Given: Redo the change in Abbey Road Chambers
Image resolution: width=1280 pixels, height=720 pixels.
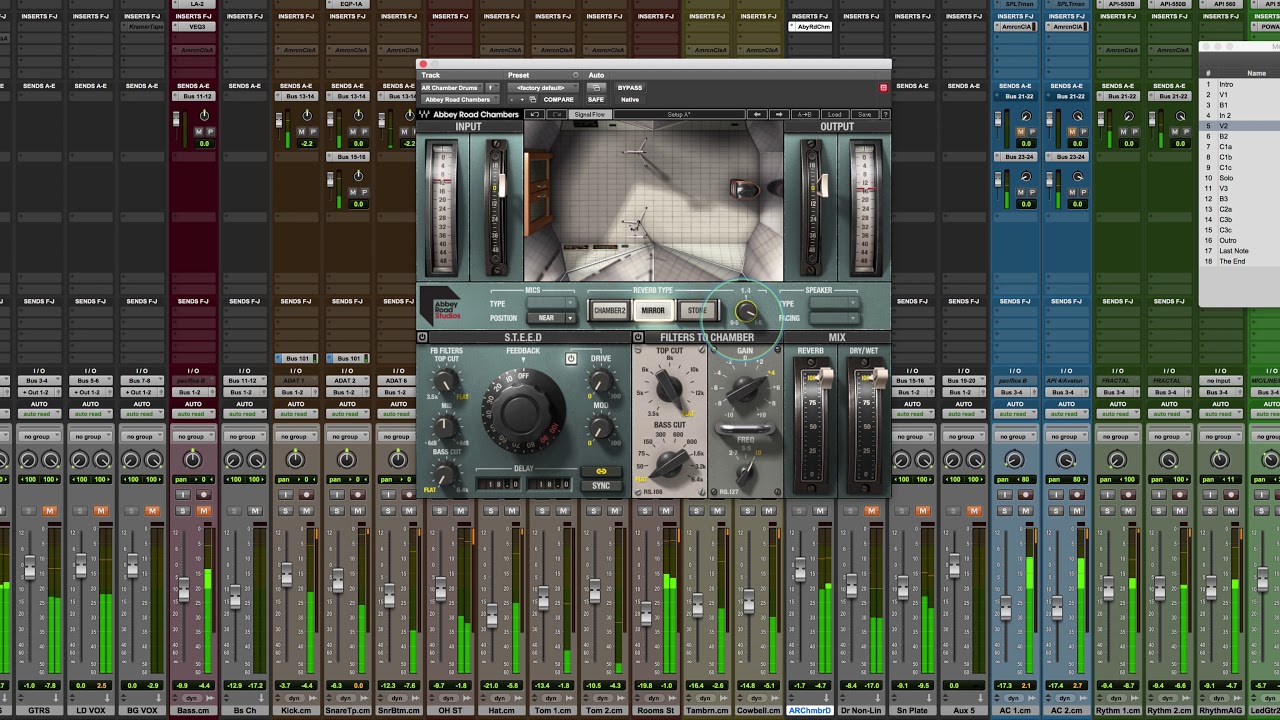Looking at the screenshot, I should (x=558, y=114).
